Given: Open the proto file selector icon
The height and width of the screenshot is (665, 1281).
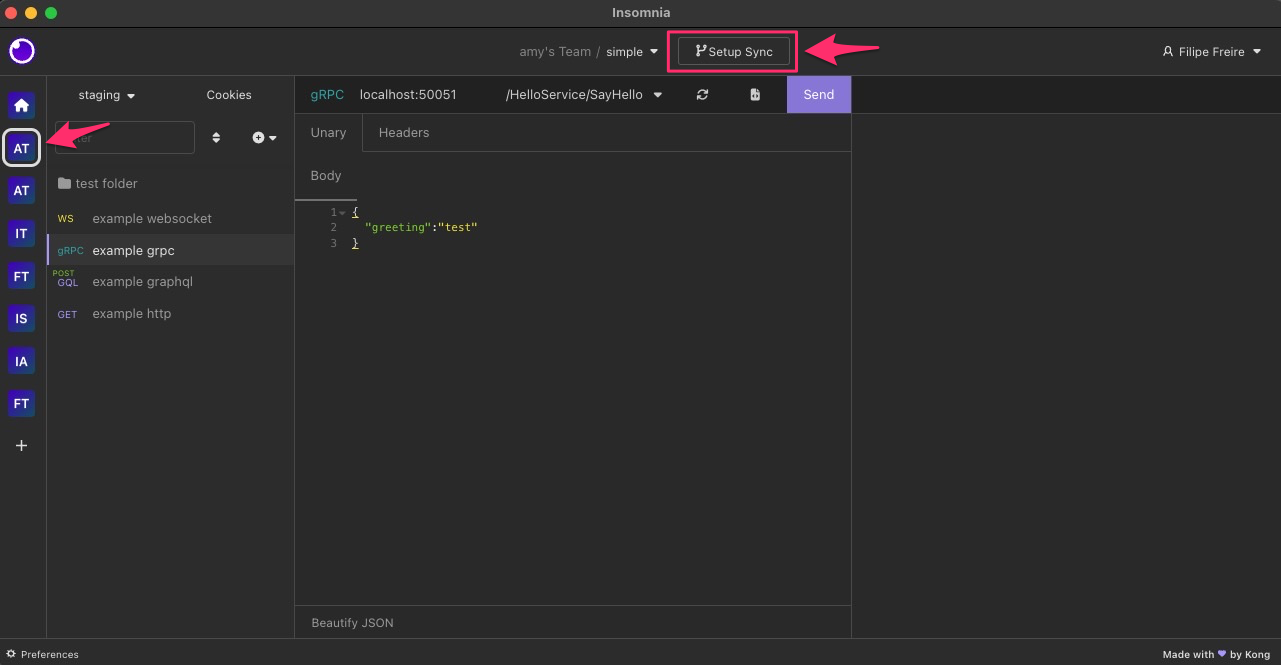Looking at the screenshot, I should point(755,95).
